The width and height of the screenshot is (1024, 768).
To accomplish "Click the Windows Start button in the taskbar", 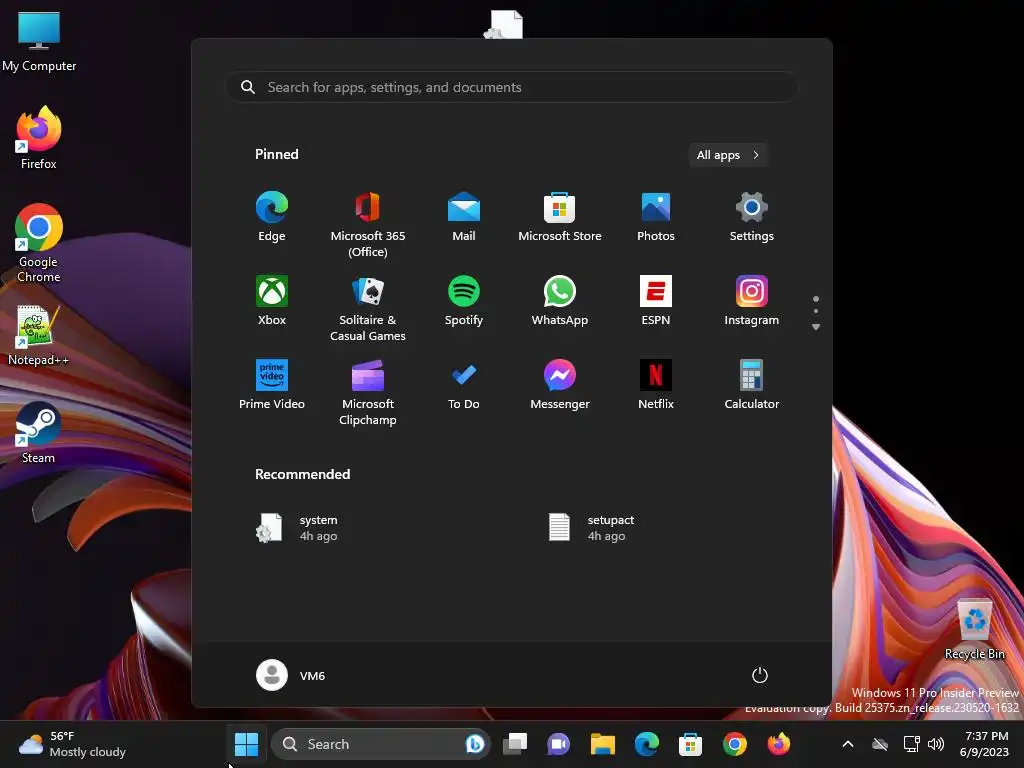I will pyautogui.click(x=246, y=744).
